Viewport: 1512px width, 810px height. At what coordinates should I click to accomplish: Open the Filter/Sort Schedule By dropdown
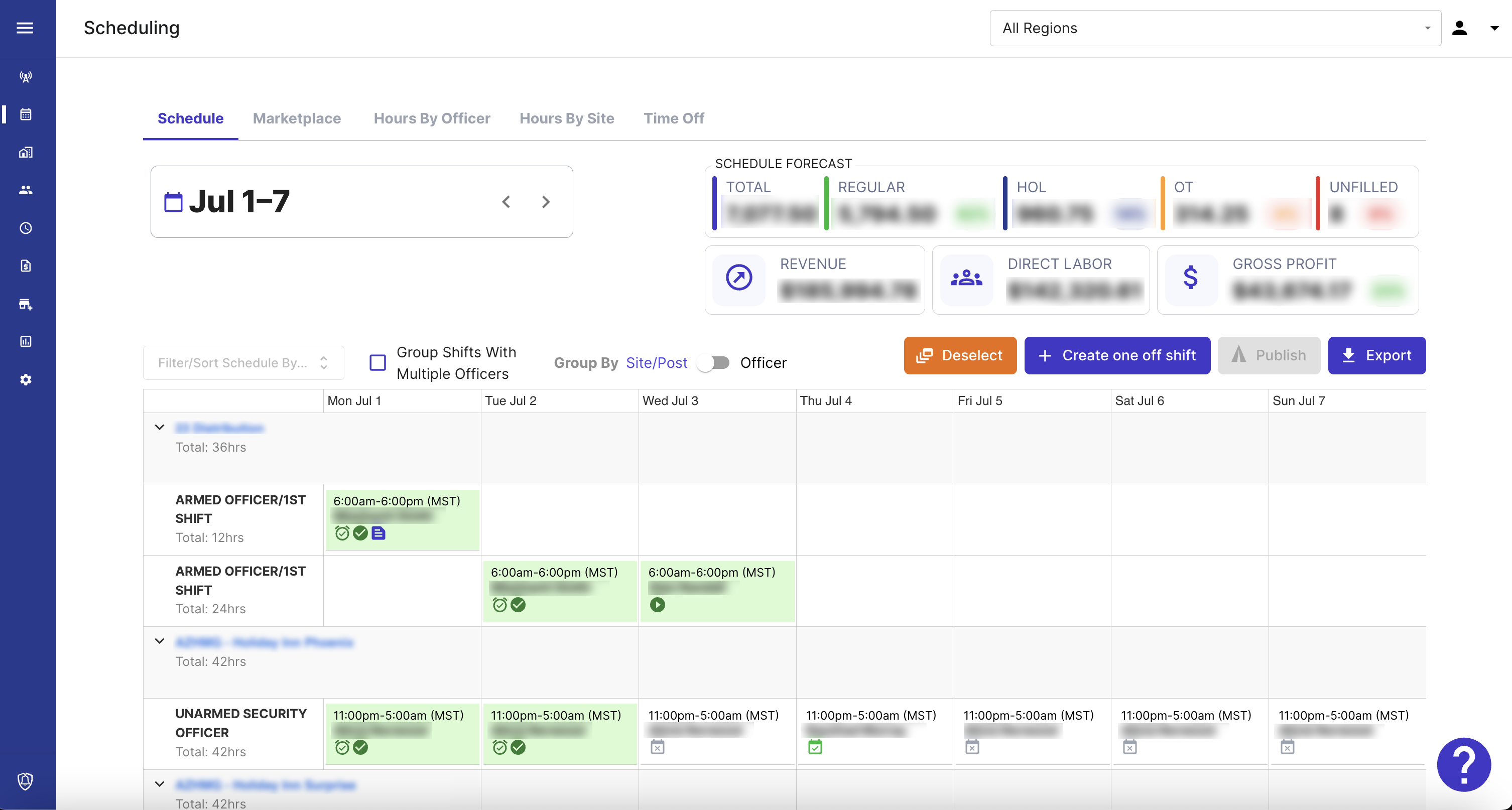[243, 363]
